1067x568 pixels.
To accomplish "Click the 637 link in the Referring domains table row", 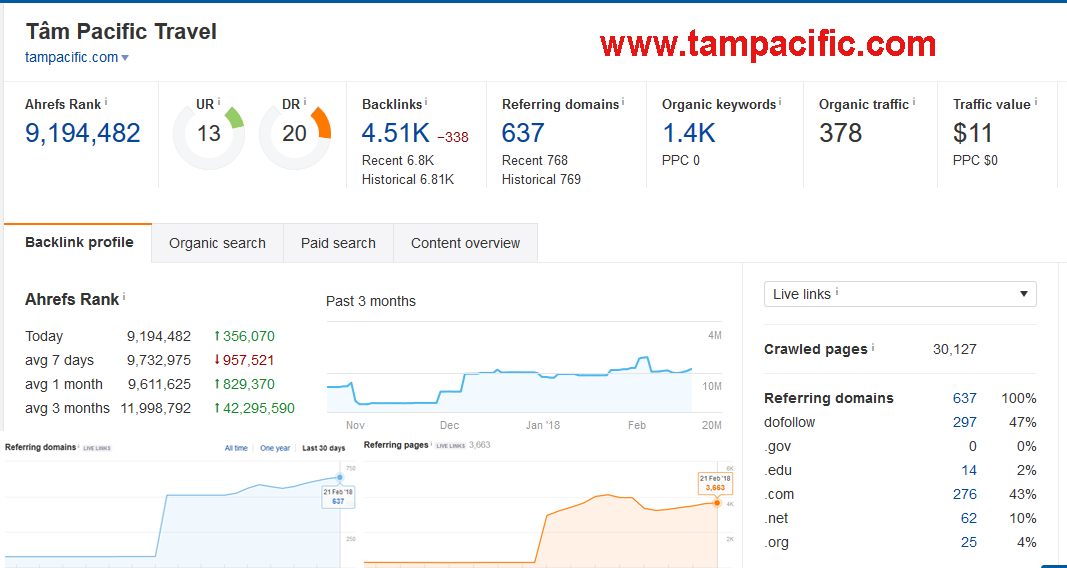I will [964, 398].
